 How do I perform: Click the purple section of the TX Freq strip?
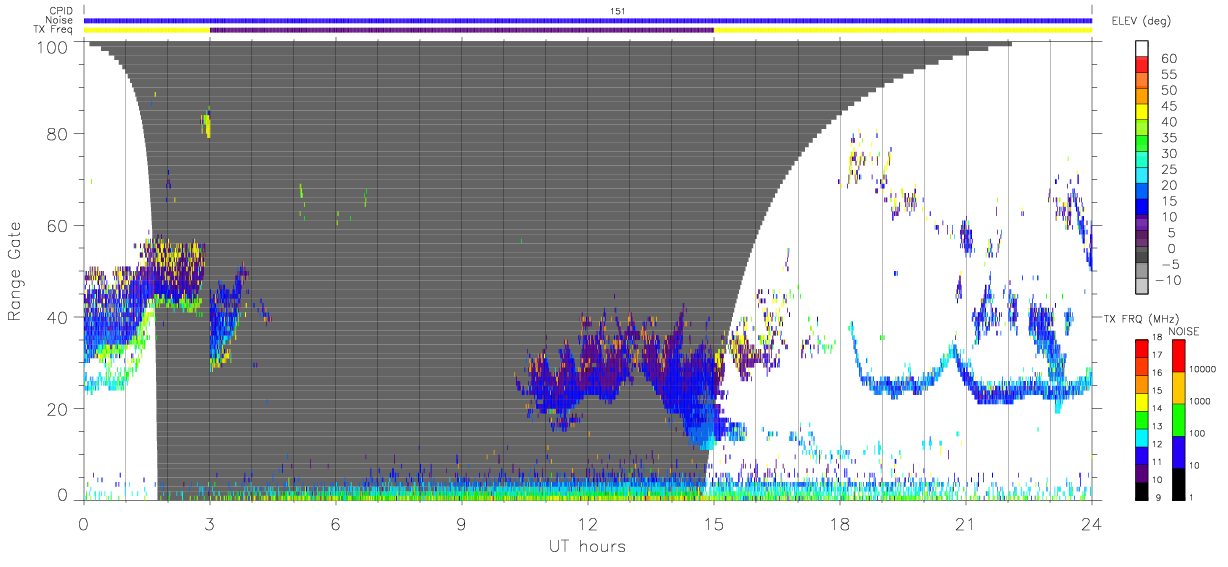(461, 30)
